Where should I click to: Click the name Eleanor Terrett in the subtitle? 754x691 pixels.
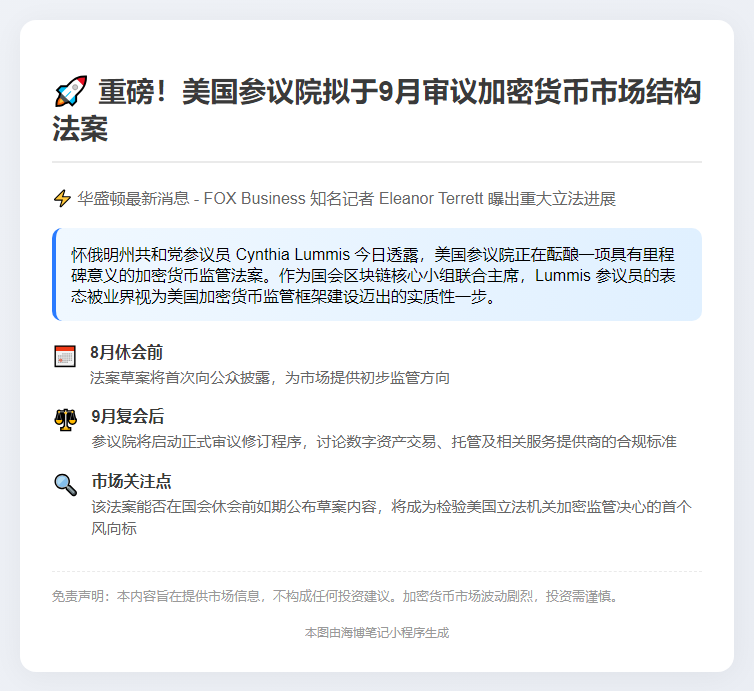click(x=431, y=198)
